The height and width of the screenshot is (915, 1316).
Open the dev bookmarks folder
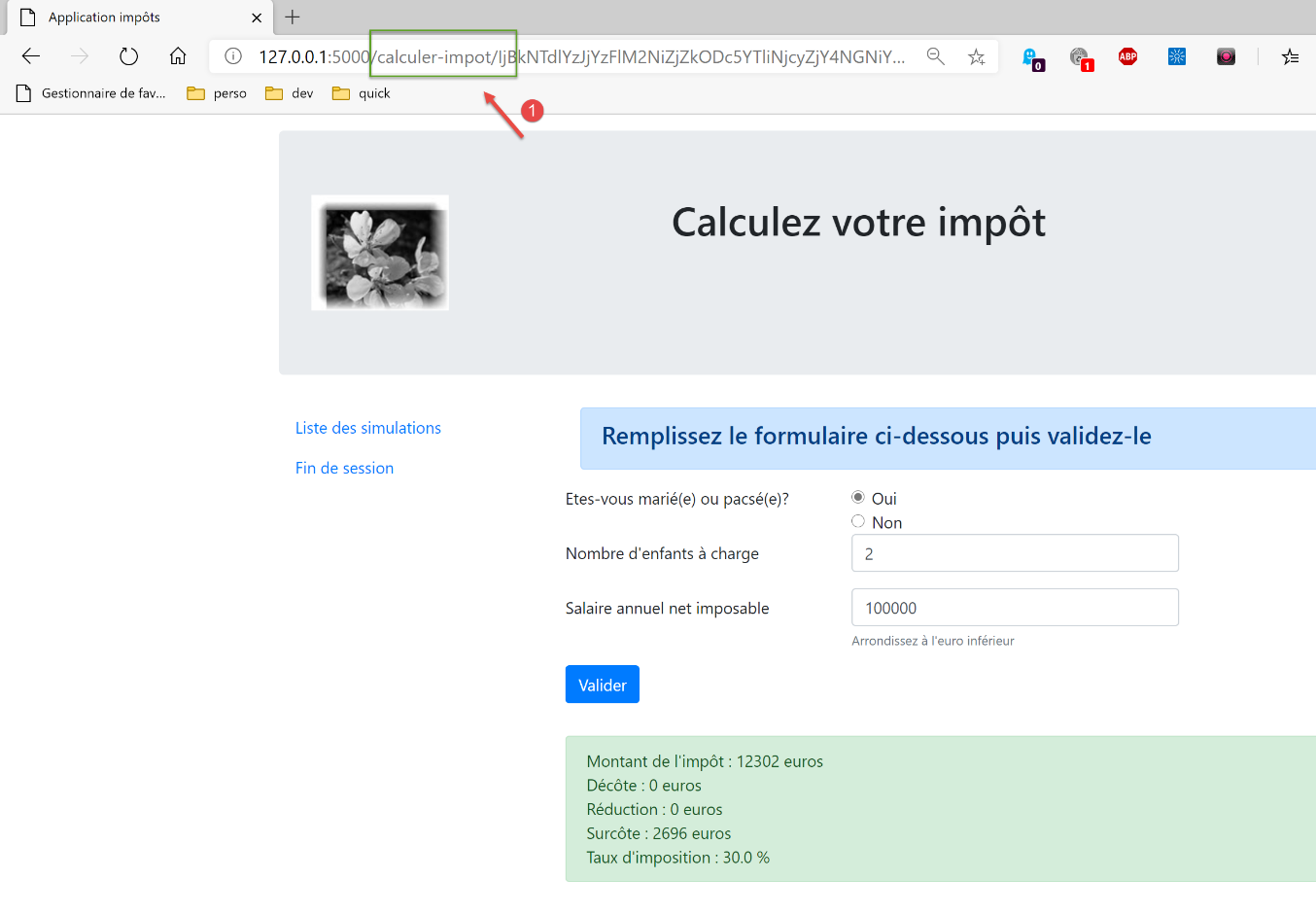tap(290, 93)
